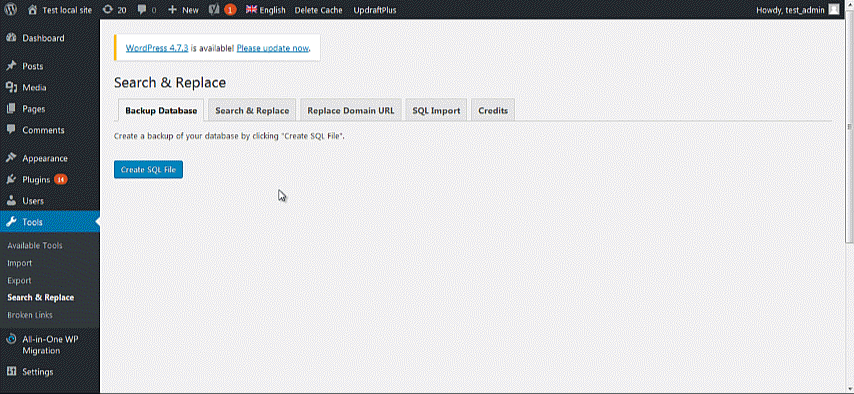Screen dimensions: 854x394
Task: Click the Appearance paintbrush icon
Action: [x=10, y=158]
